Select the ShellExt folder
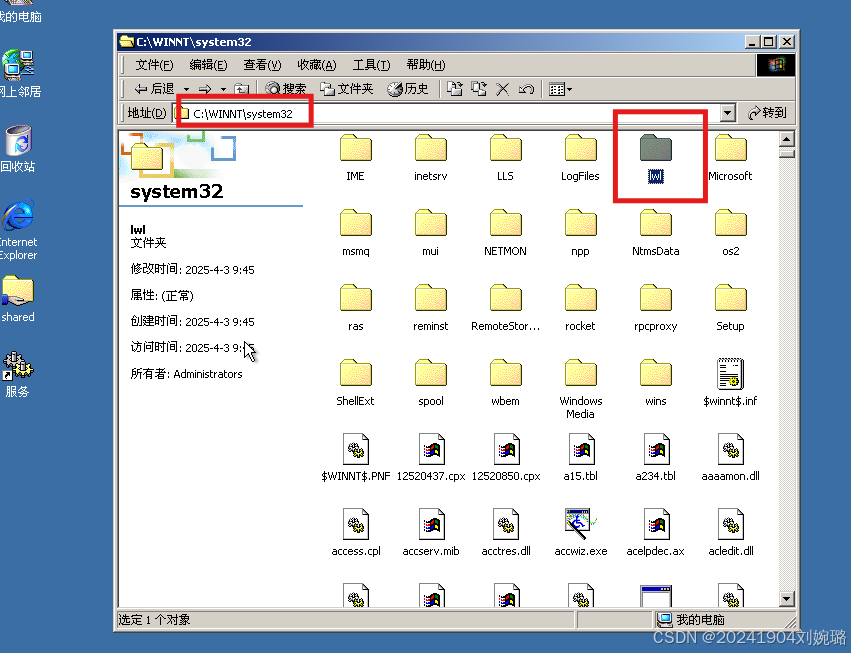 (355, 382)
